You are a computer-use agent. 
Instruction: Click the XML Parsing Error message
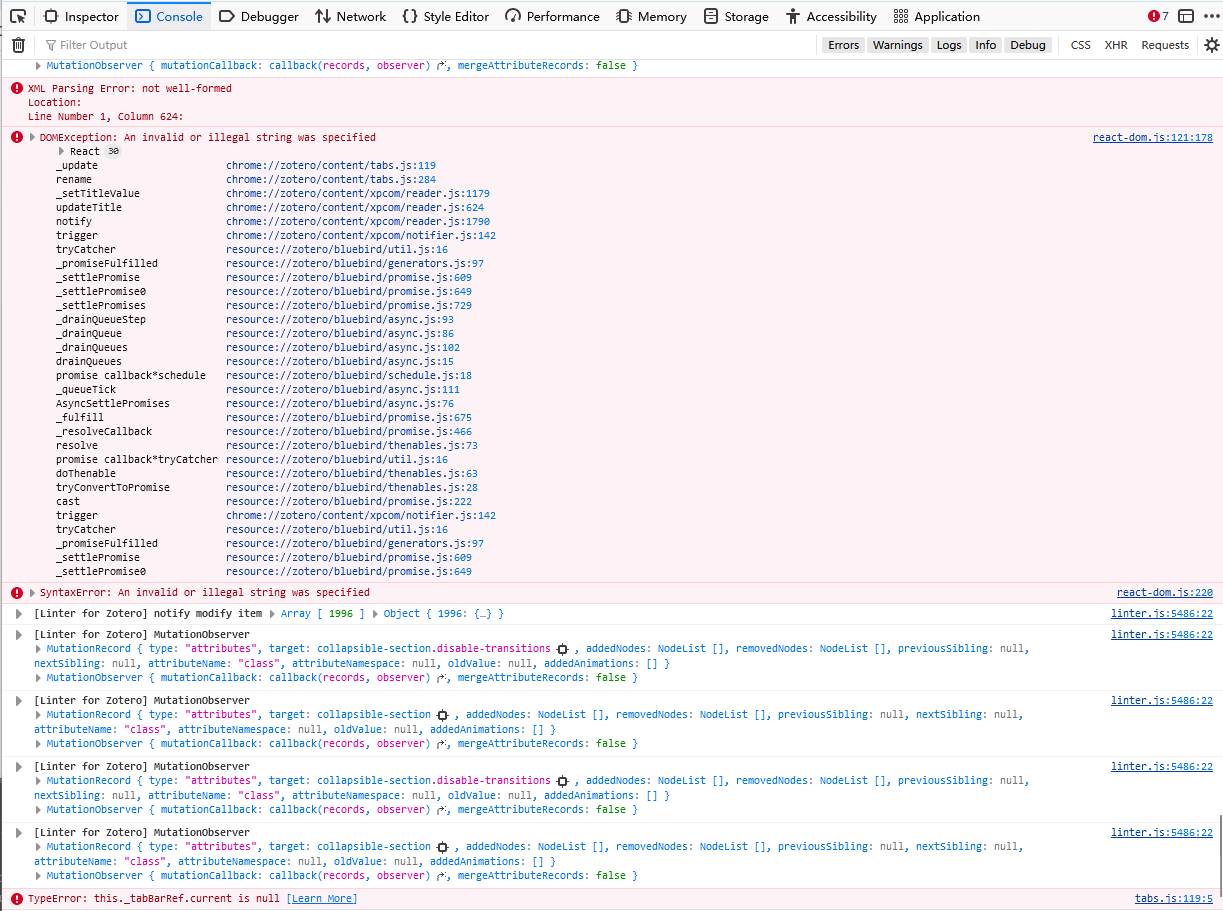click(x=130, y=88)
